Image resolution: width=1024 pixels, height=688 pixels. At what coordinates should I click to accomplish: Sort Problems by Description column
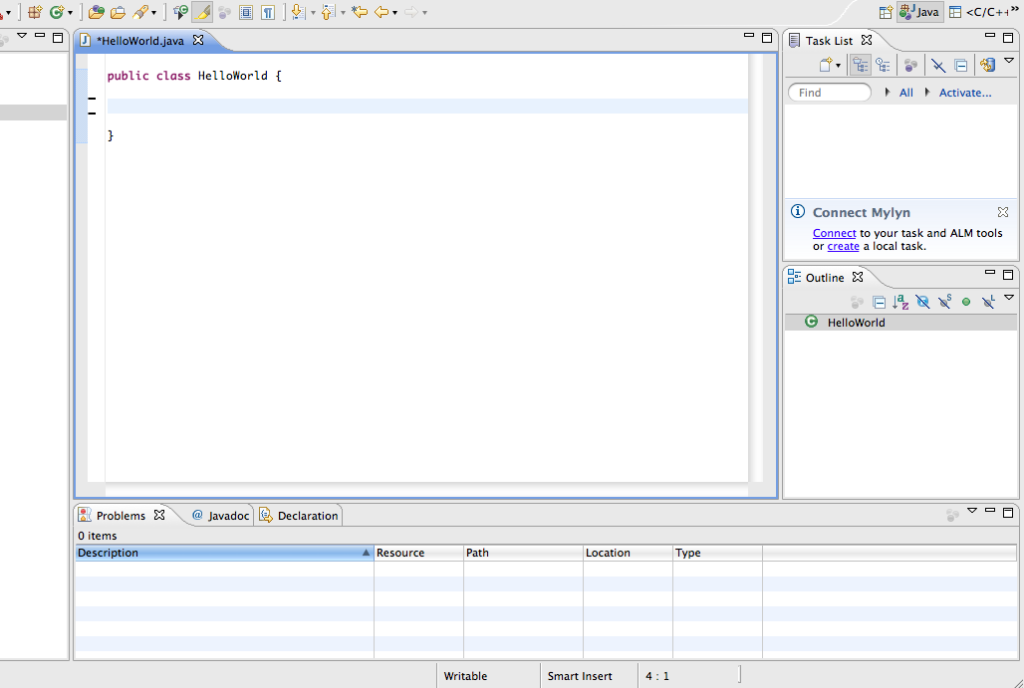pos(224,553)
